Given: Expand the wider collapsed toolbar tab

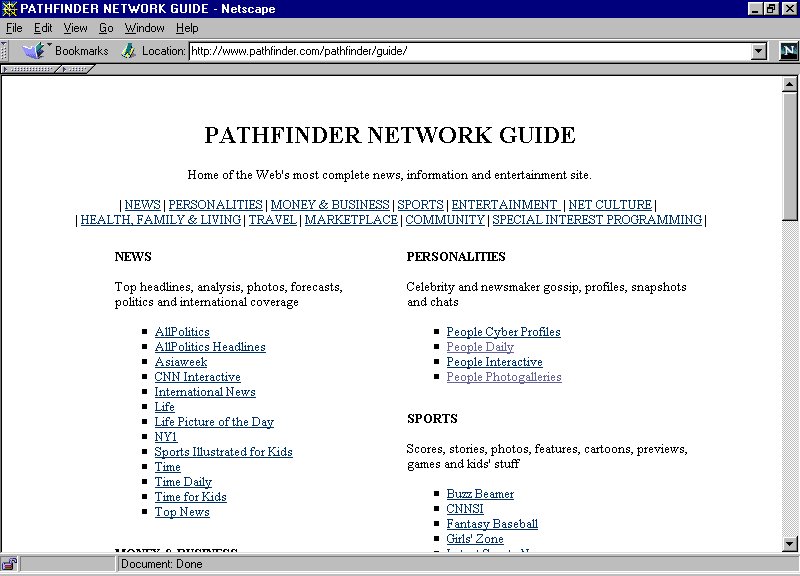Looking at the screenshot, I should [x=31, y=69].
